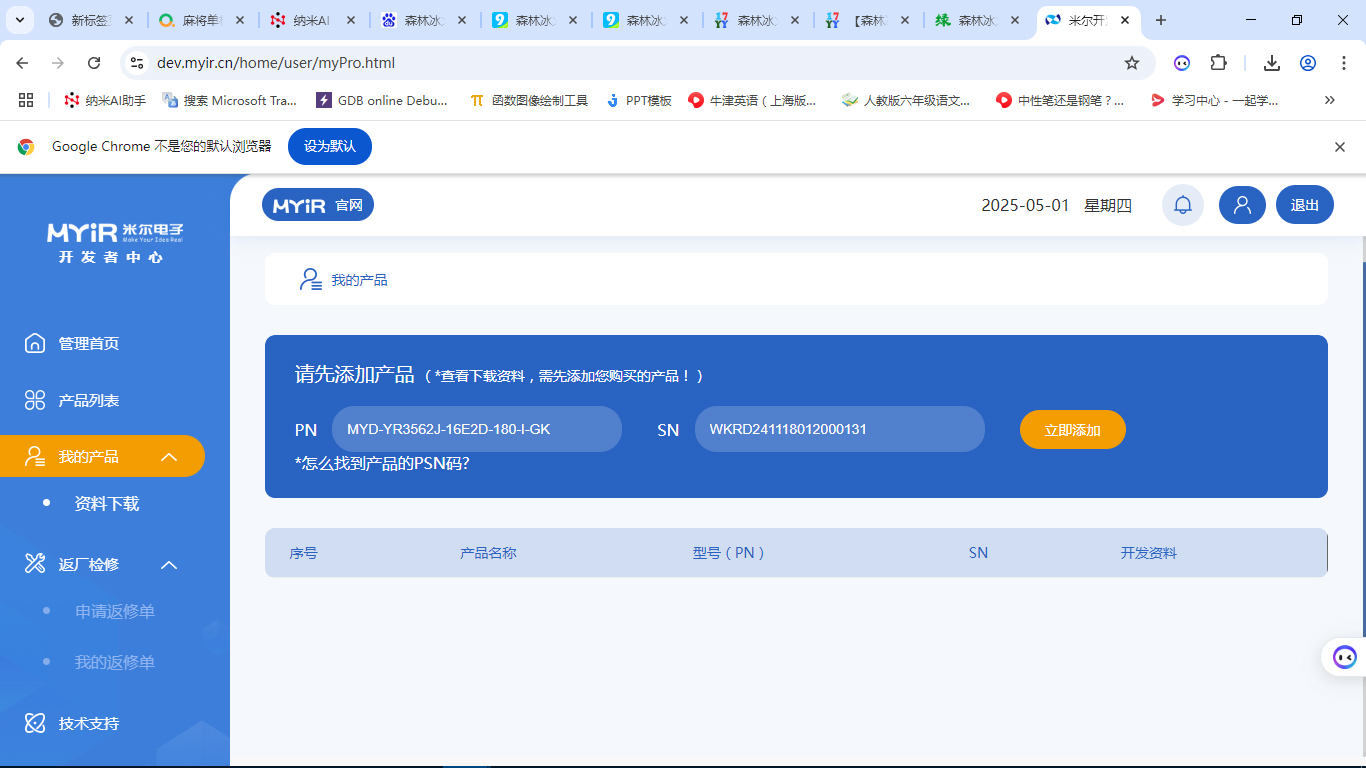Screen dimensions: 1366x768
Task: Click the MYiR 官网 button
Action: 318,205
